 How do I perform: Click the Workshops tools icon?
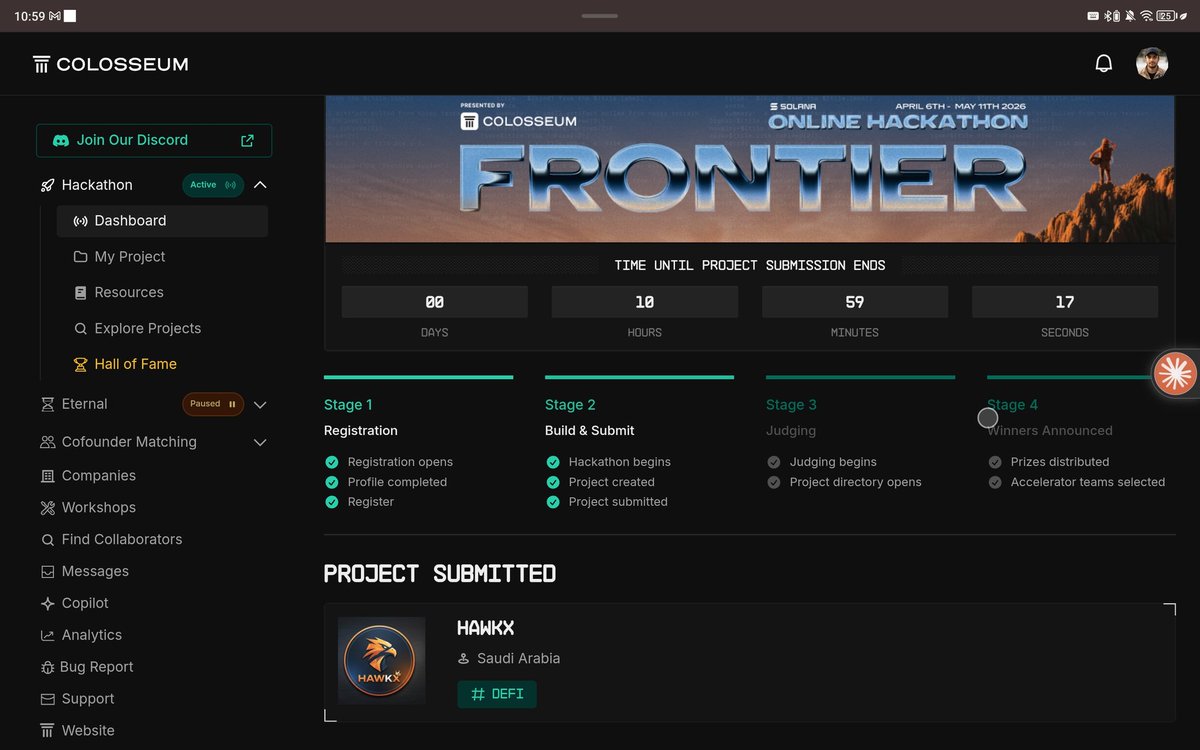point(47,508)
